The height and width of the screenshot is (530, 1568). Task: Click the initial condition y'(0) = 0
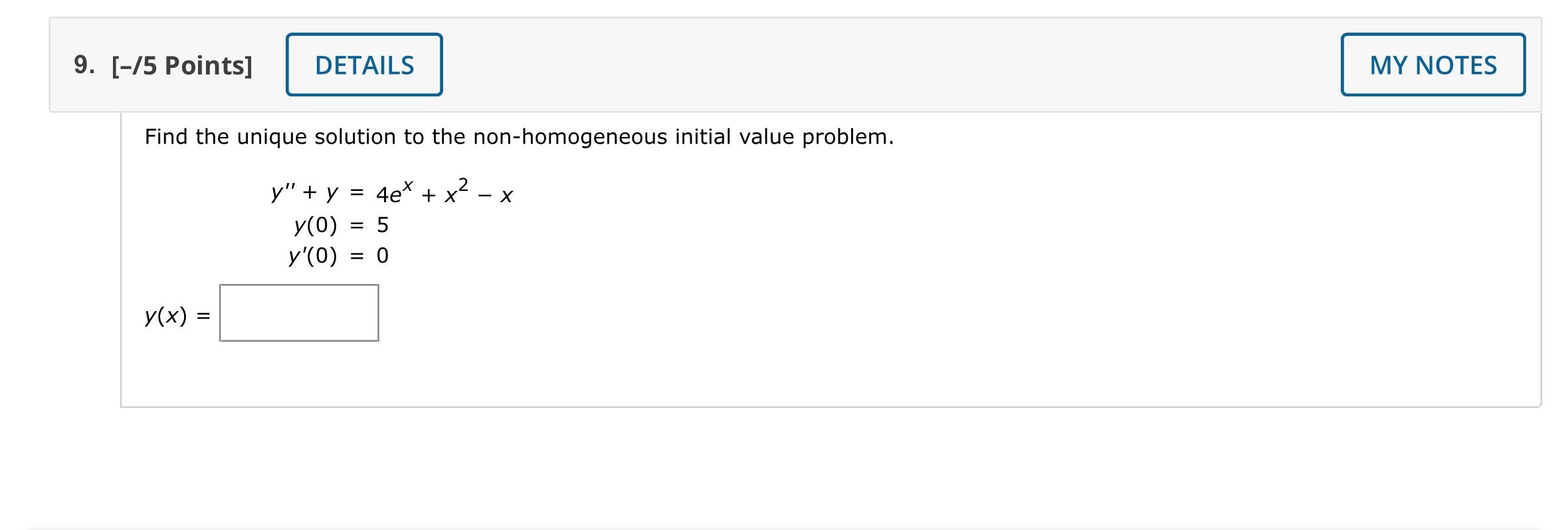[339, 256]
